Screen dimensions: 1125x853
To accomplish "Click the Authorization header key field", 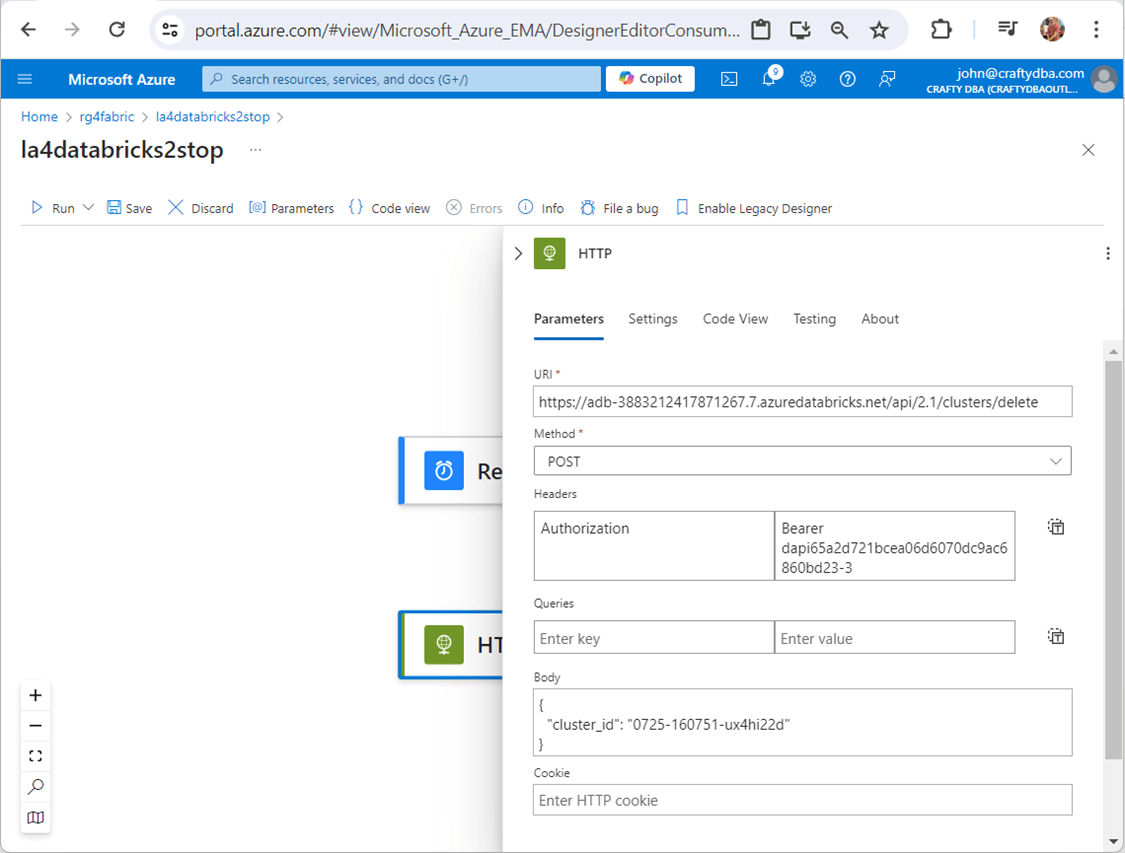I will tap(654, 546).
